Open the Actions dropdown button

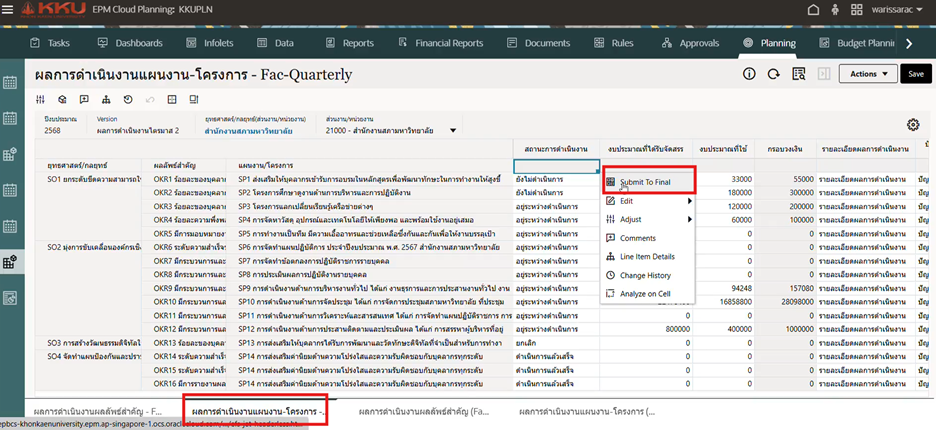pyautogui.click(x=868, y=74)
